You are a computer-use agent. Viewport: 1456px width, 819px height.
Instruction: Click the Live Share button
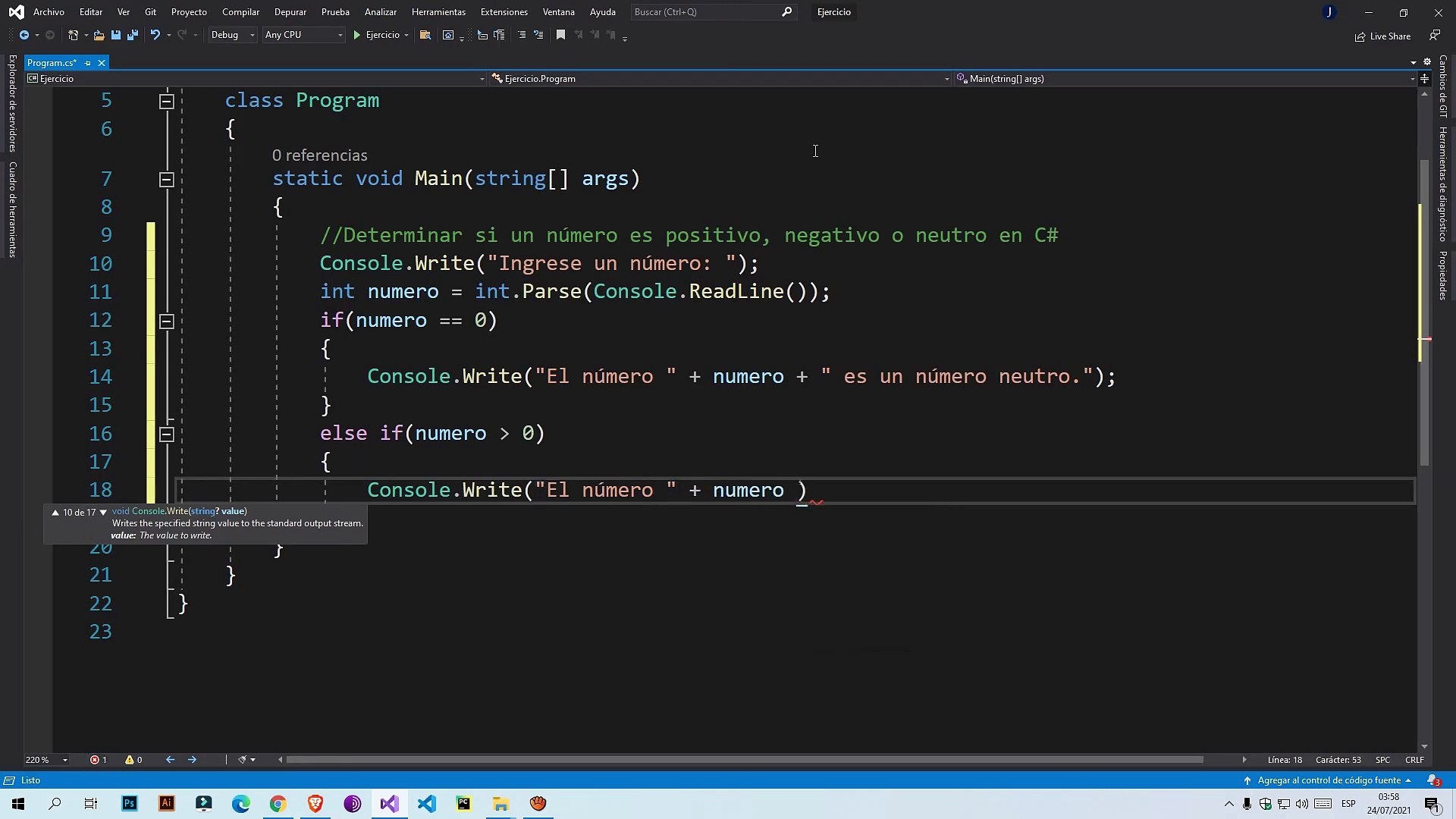point(1382,36)
